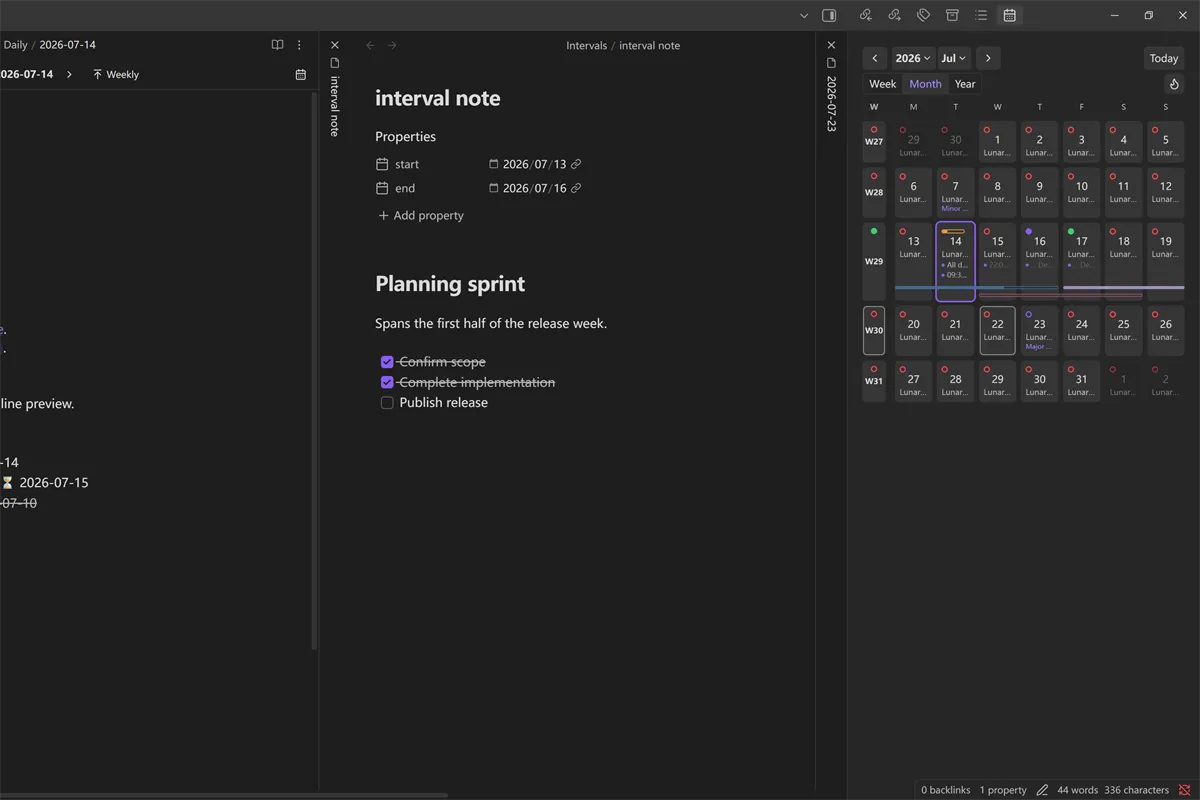Open the 2026 year dropdown
Image resolution: width=1200 pixels, height=800 pixels.
point(913,58)
